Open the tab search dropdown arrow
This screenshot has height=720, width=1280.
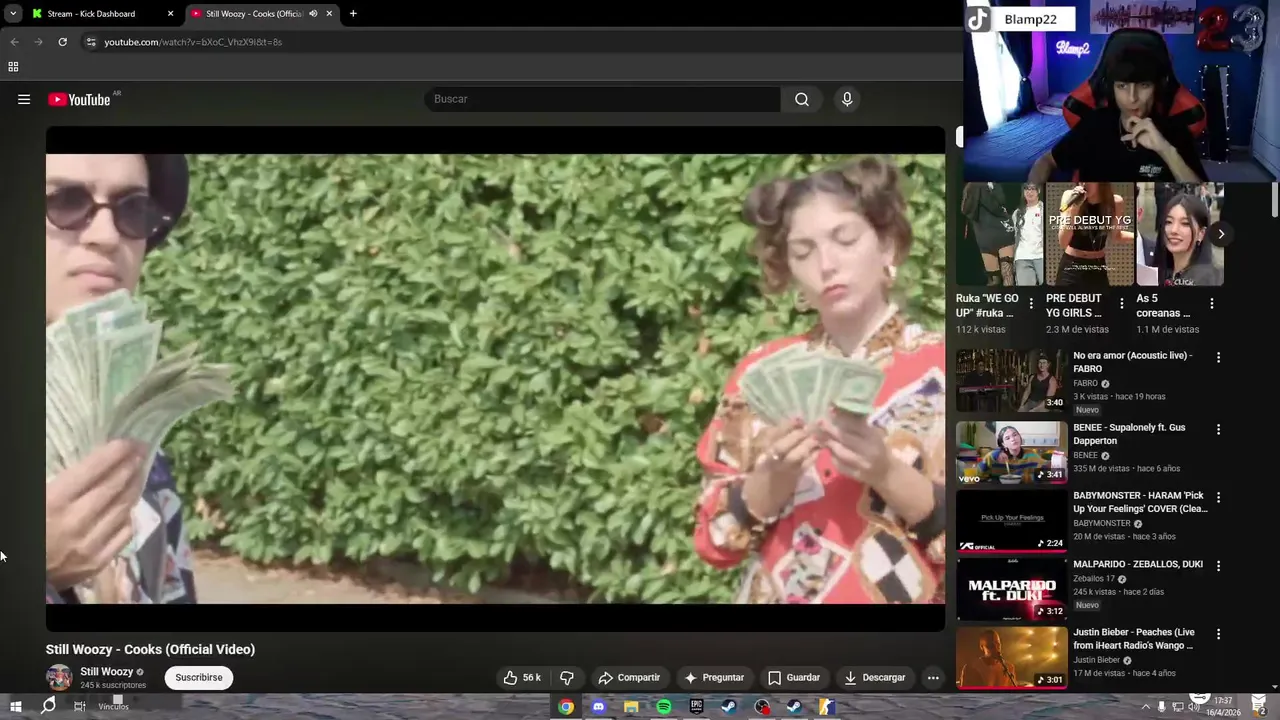[13, 14]
